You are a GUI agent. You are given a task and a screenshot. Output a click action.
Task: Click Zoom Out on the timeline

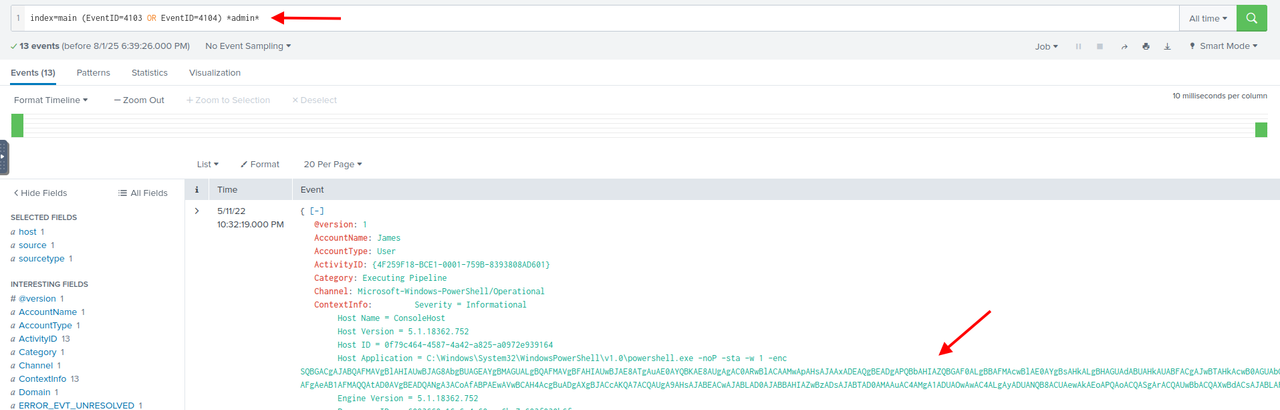pos(139,100)
